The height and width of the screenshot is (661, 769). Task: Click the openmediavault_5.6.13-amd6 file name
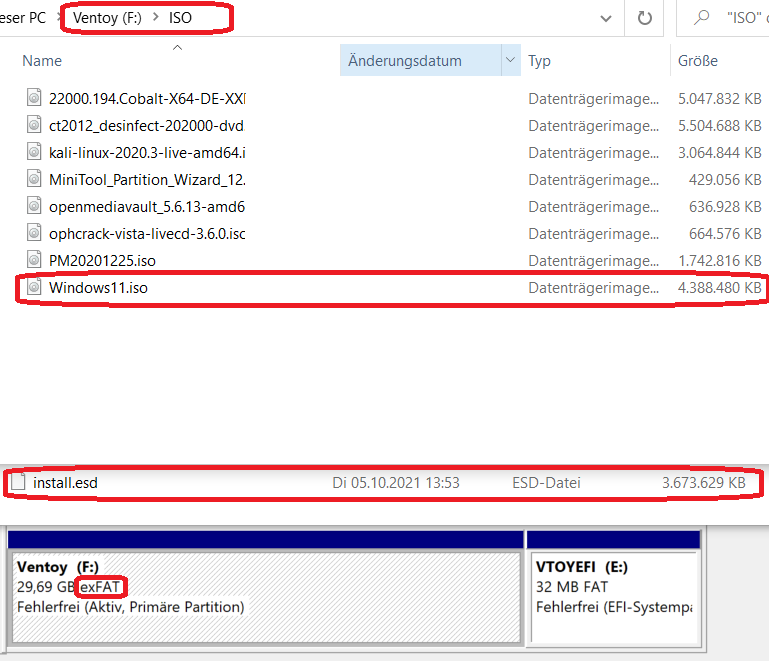click(x=147, y=207)
